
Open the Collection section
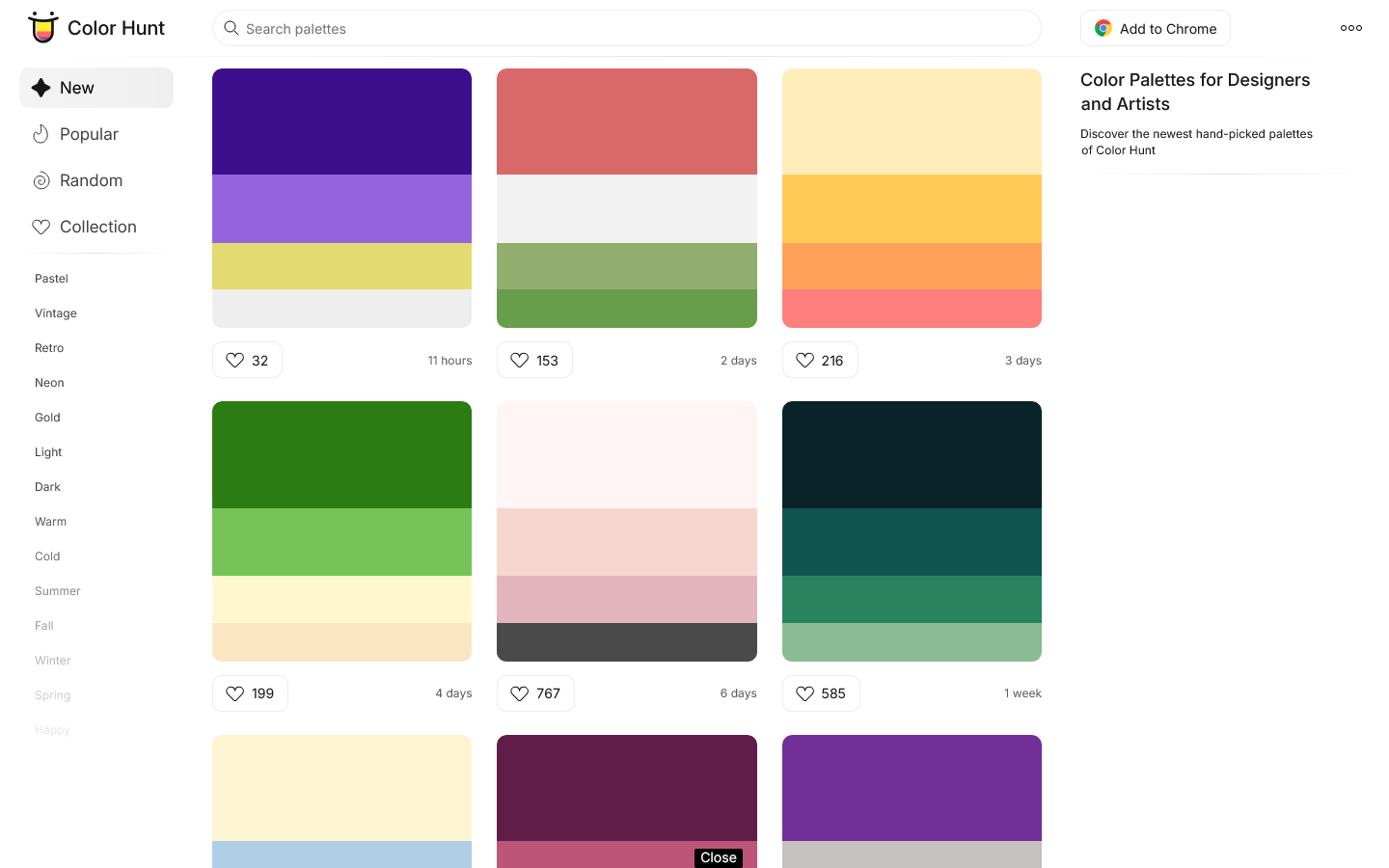pyautogui.click(x=96, y=227)
